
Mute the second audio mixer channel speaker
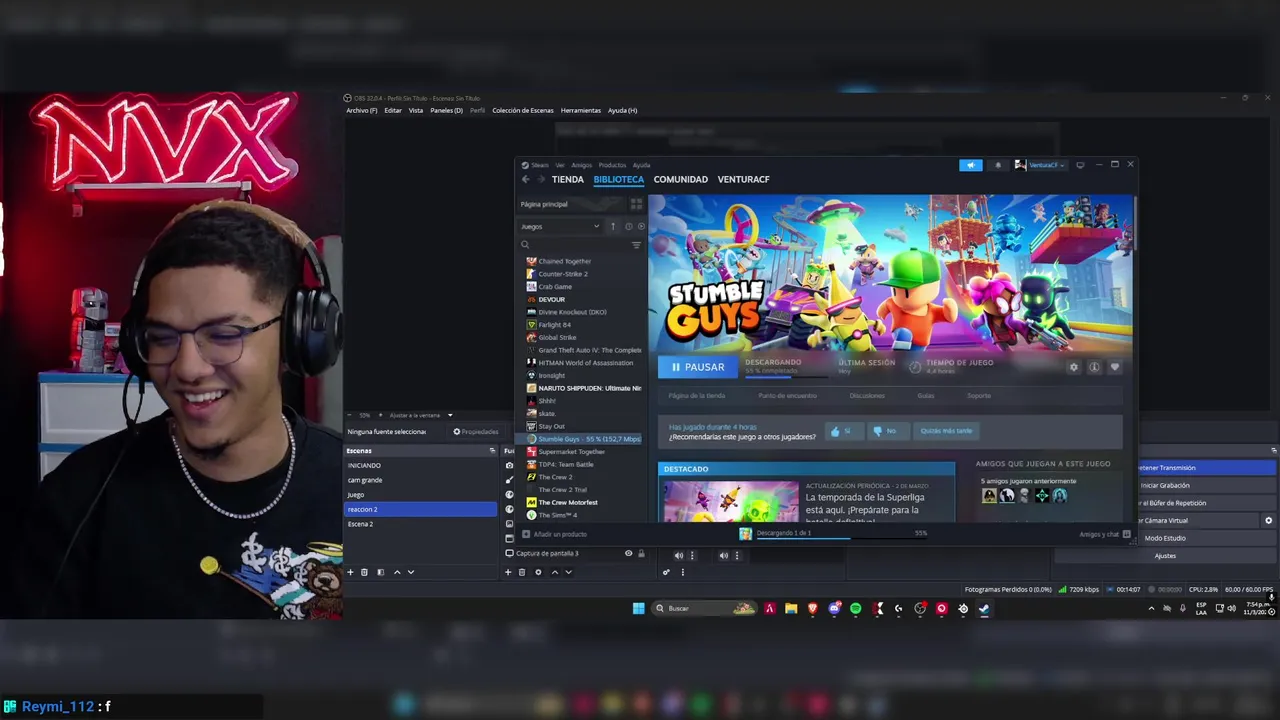point(723,555)
